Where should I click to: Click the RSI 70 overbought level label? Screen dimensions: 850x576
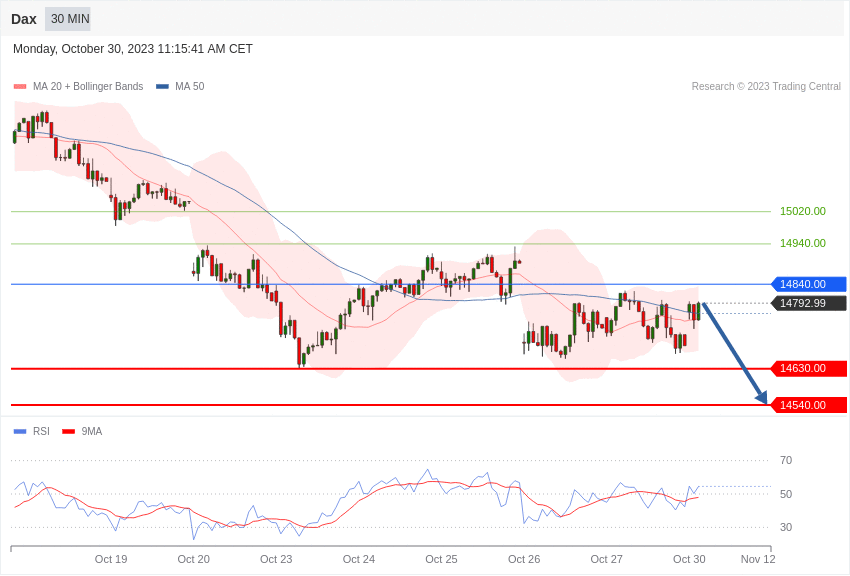[x=786, y=460]
